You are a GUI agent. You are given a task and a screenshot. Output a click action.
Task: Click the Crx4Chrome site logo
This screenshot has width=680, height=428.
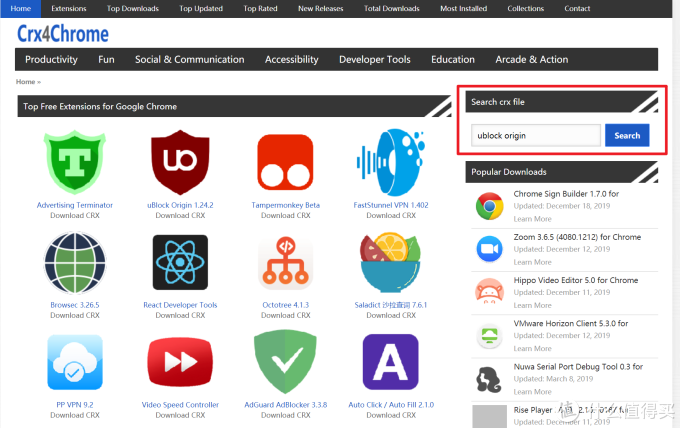(63, 34)
